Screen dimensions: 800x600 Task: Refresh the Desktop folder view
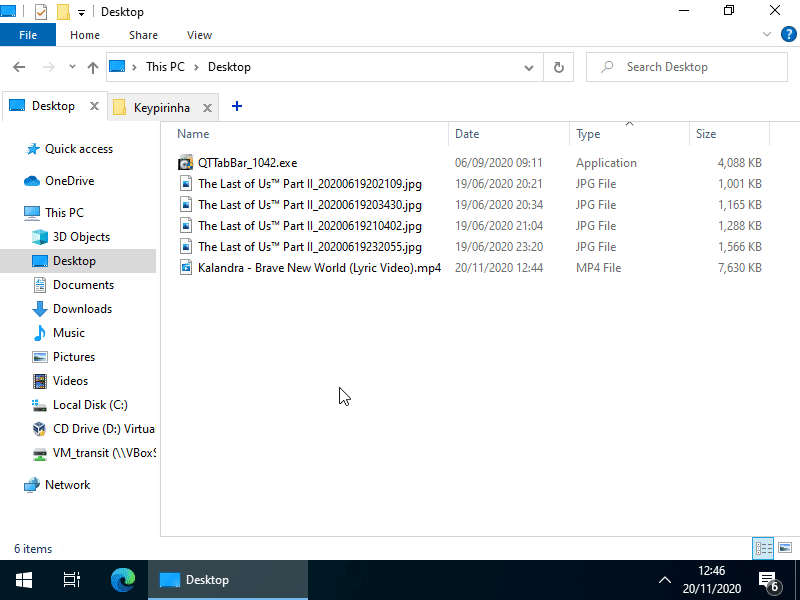[x=559, y=67]
